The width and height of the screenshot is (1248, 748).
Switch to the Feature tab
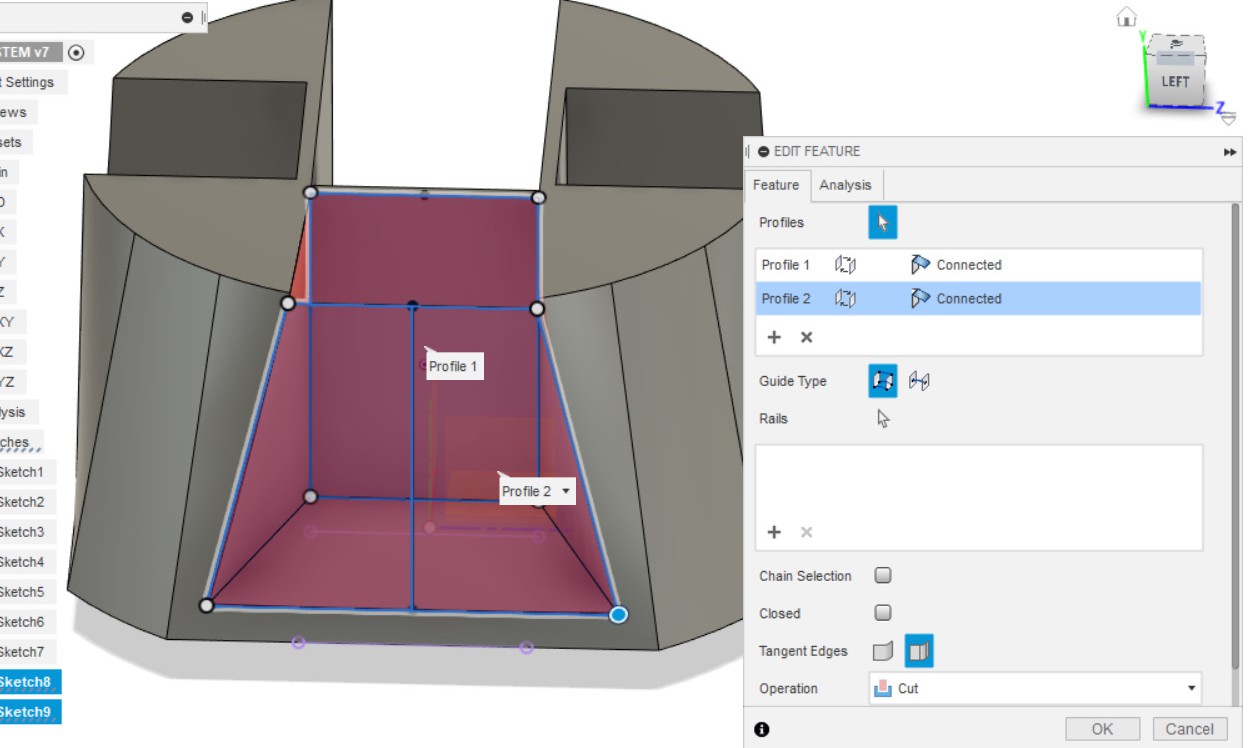(x=776, y=185)
